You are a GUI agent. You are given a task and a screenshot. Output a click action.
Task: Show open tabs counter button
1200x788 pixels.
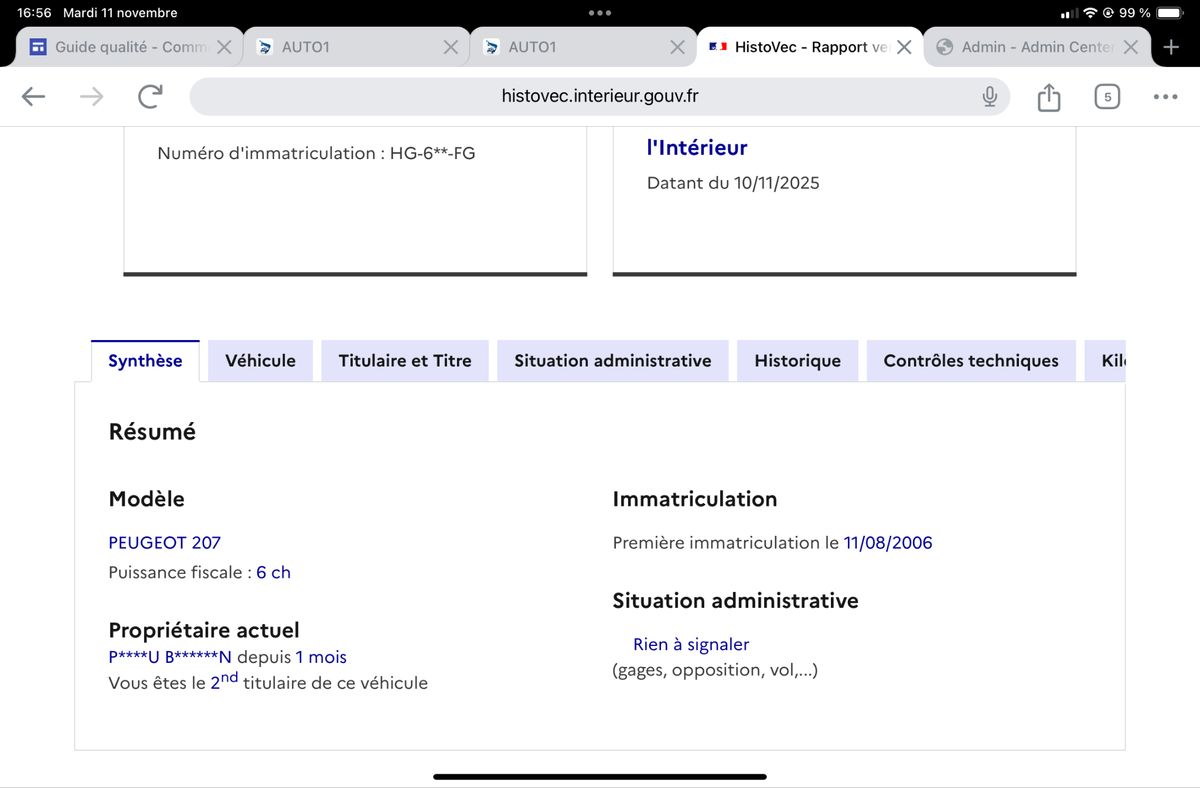pyautogui.click(x=1106, y=96)
